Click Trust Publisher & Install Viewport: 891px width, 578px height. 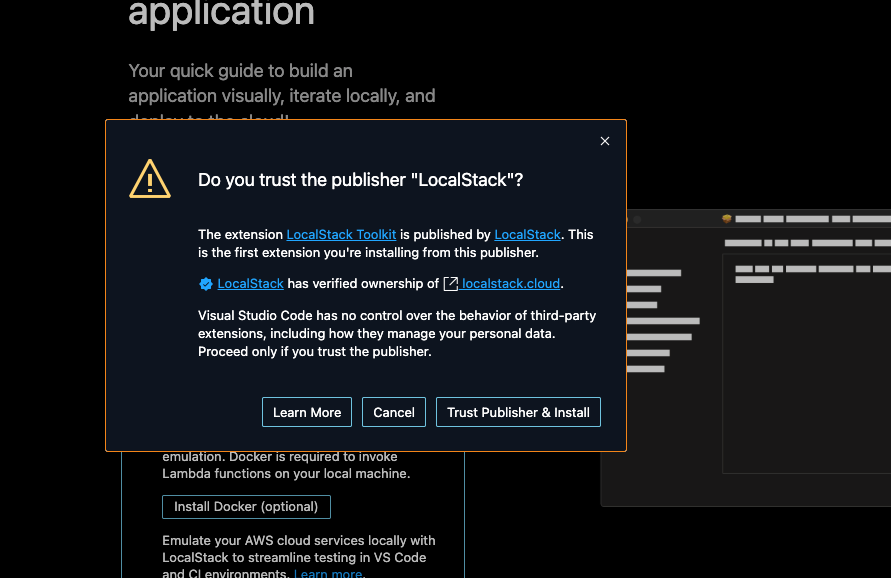(x=518, y=412)
